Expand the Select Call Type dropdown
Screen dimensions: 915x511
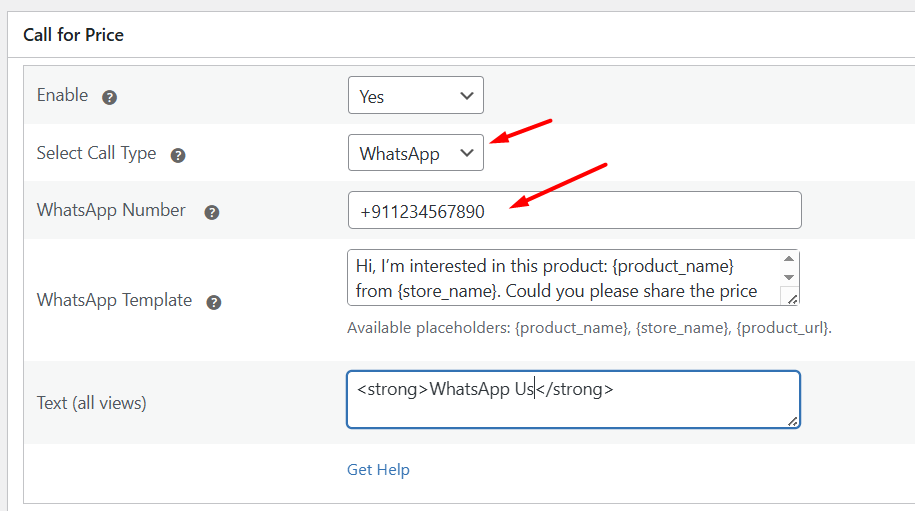415,154
